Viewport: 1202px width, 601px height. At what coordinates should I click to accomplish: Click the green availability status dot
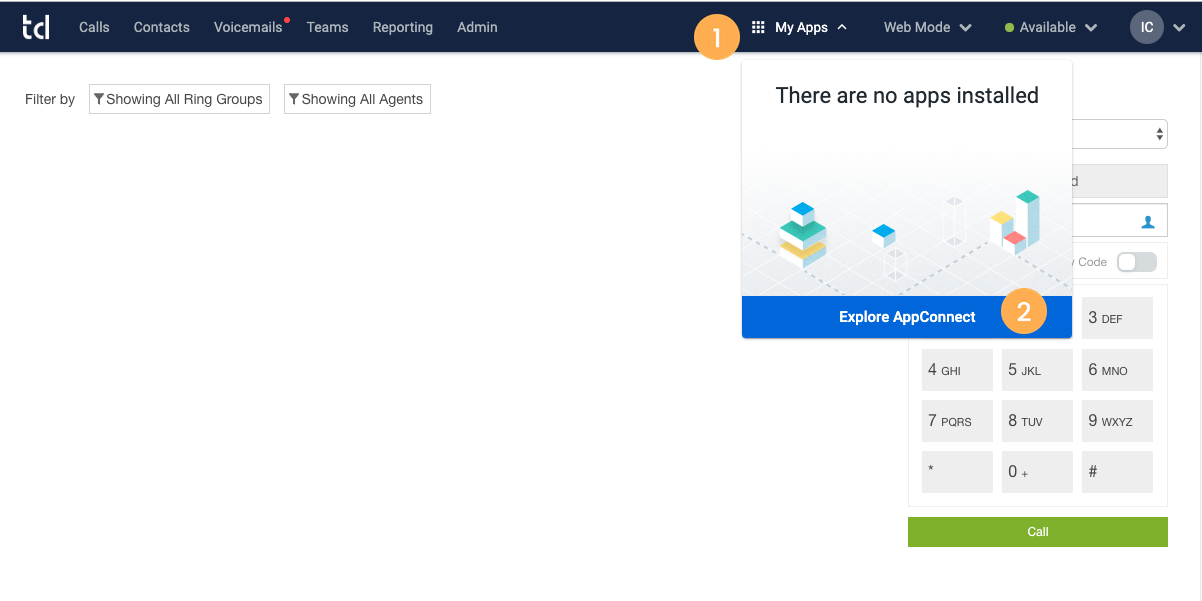pos(1009,27)
